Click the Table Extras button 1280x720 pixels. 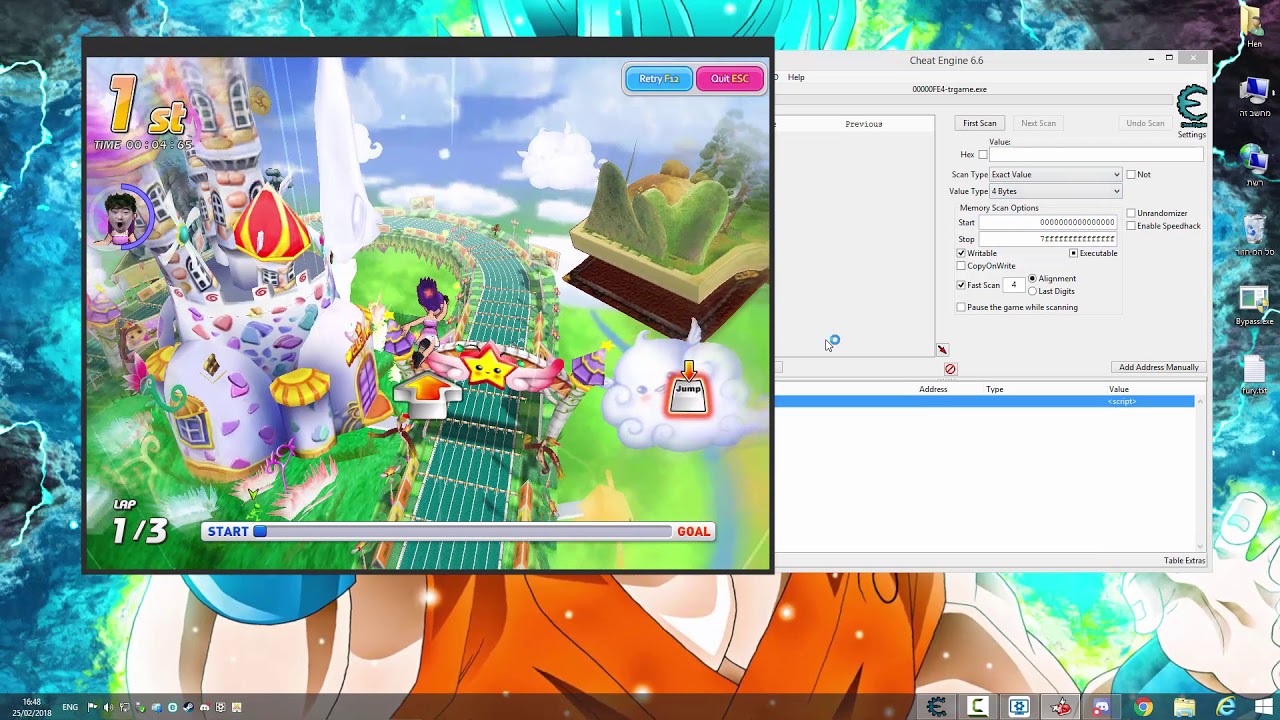pos(1184,561)
